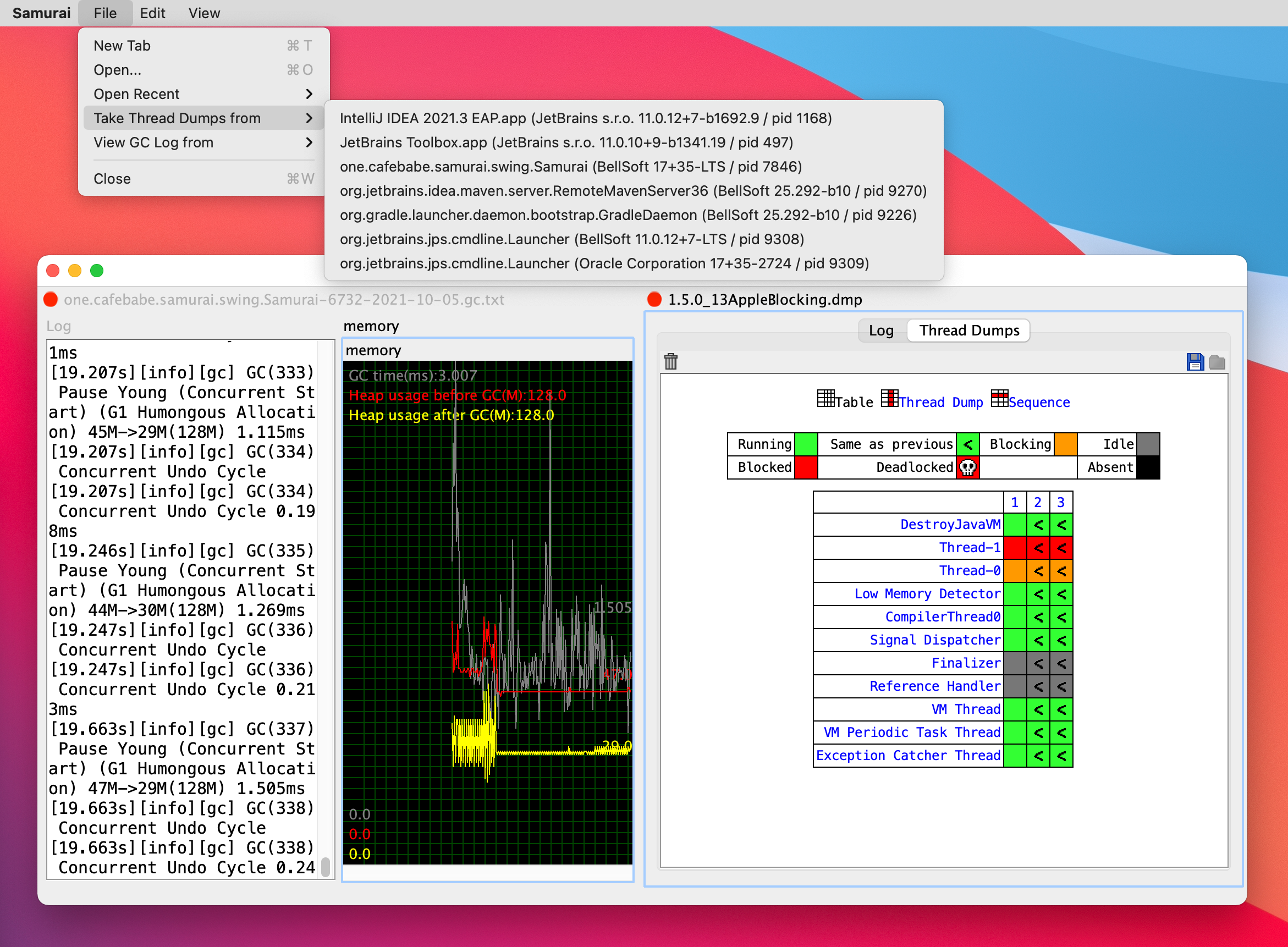Image resolution: width=1288 pixels, height=947 pixels.
Task: Switch to the Log tab
Action: [x=881, y=330]
